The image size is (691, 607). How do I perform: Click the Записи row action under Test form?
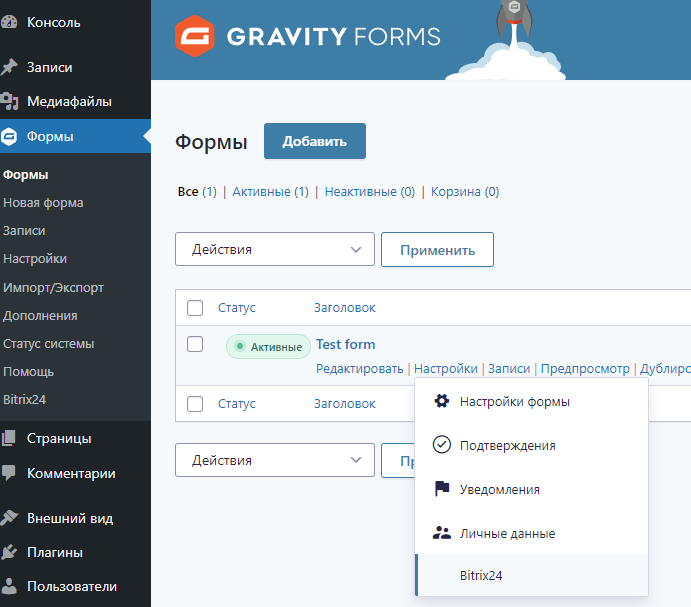[x=509, y=369]
